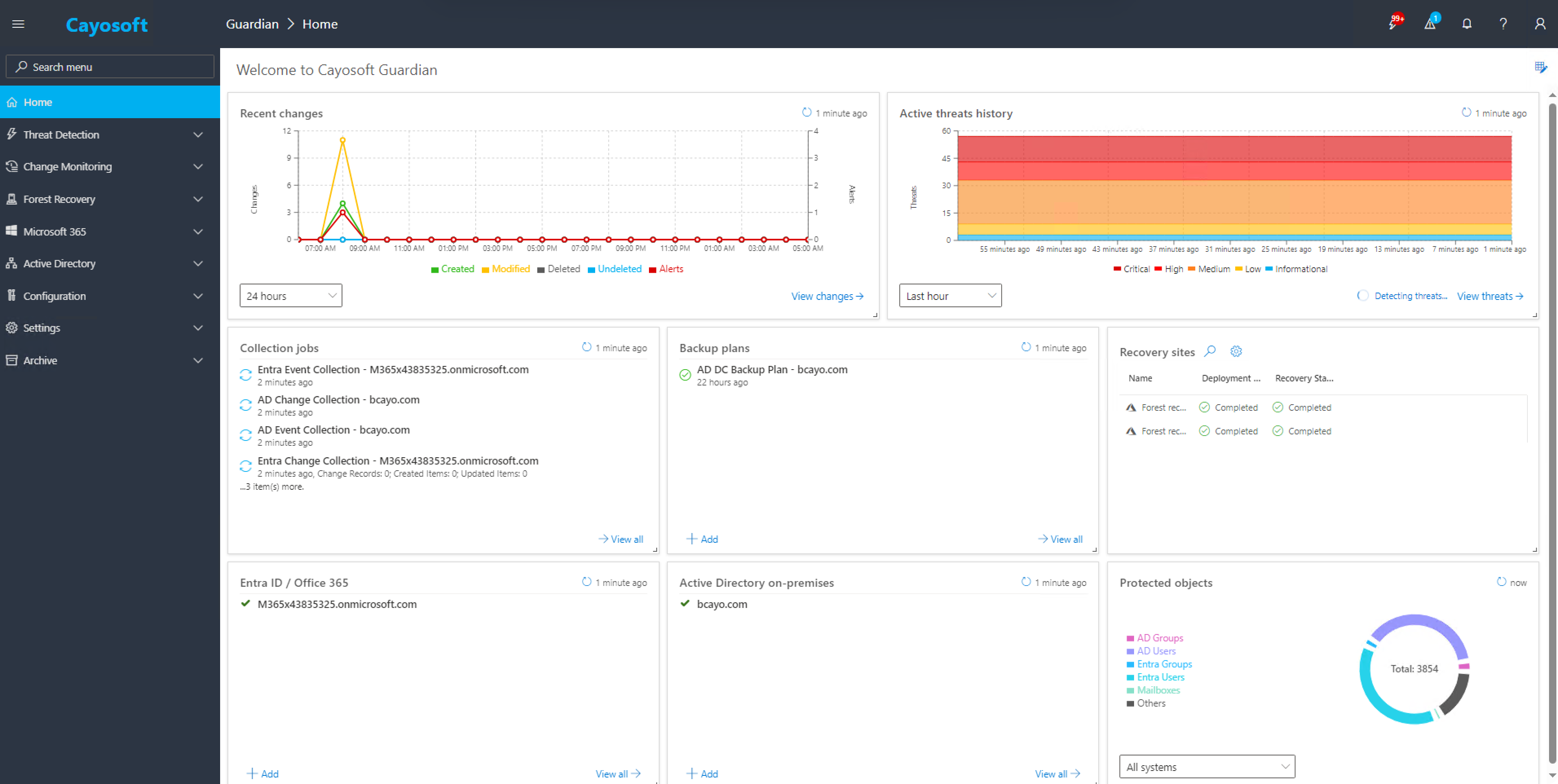Refresh the Protected objects widget
Viewport: 1558px width, 784px height.
click(x=1501, y=581)
